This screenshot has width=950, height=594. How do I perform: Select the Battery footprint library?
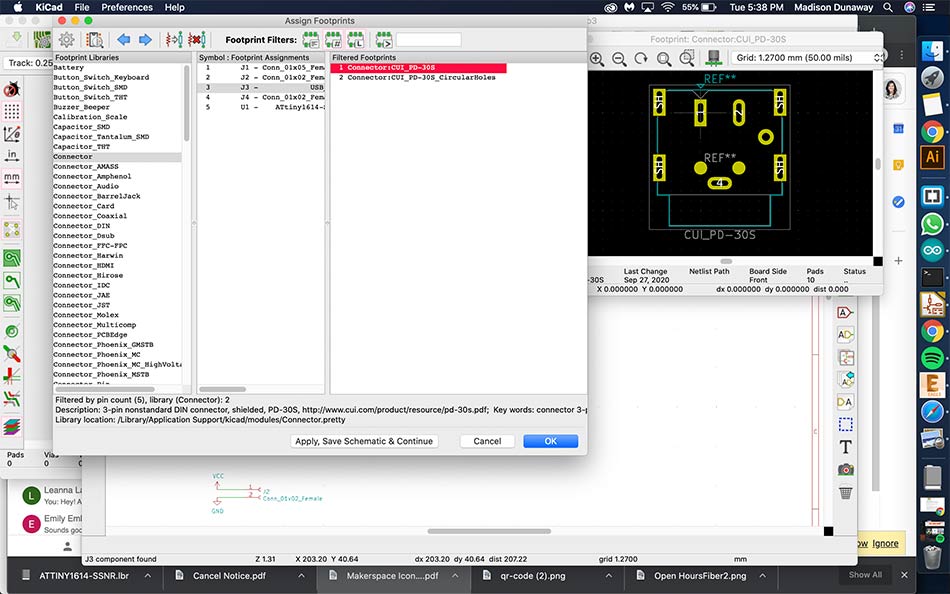point(117,67)
